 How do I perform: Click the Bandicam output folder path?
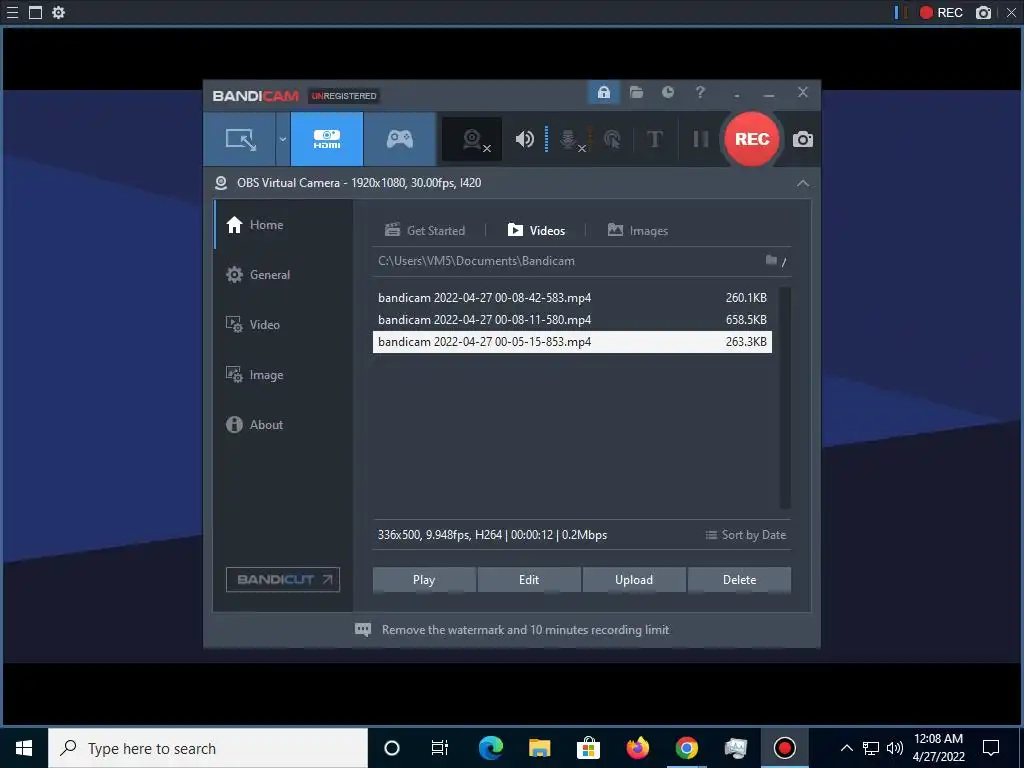point(476,261)
